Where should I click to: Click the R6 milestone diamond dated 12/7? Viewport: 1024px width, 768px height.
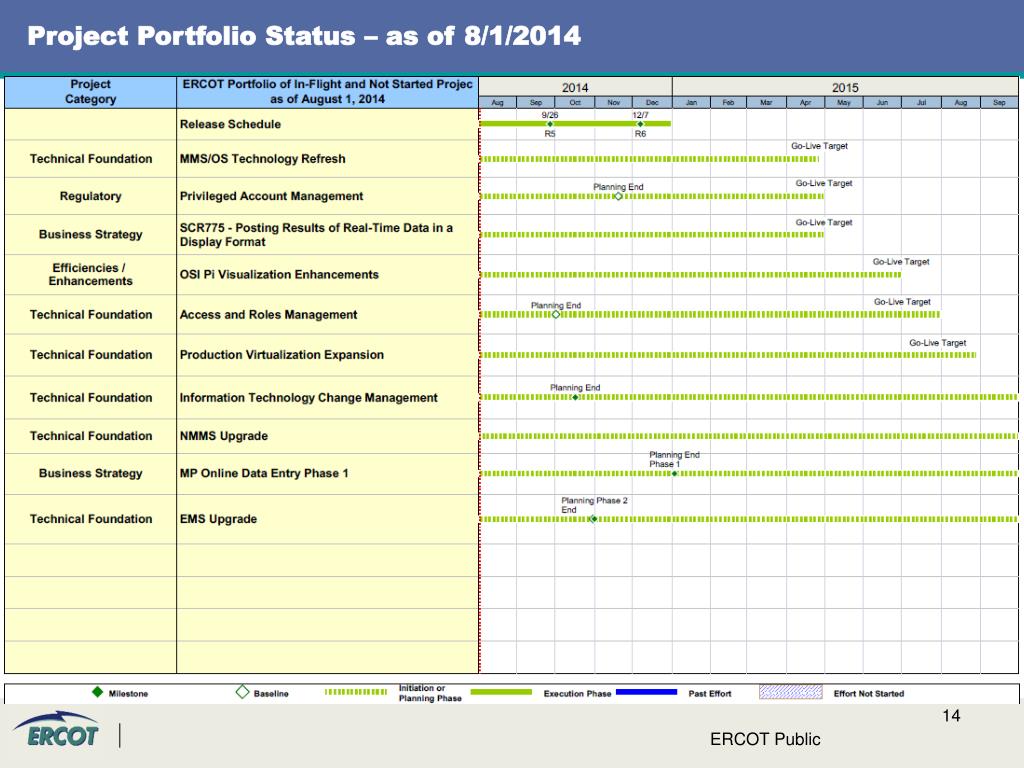[640, 124]
